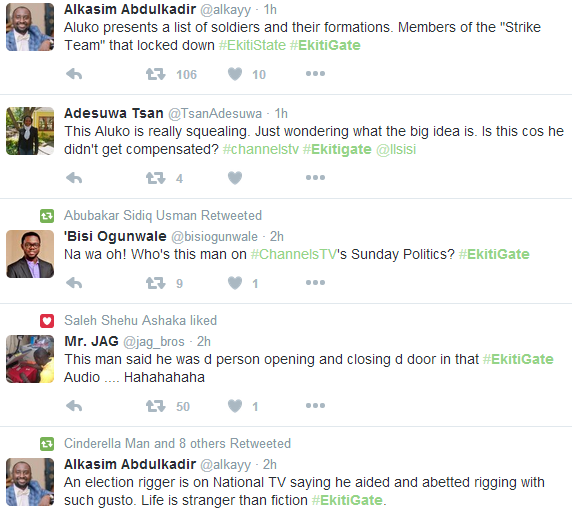Viewport: 572px width, 520px height.
Task: View 'Bisi Ogunwale's avatar thumbnail
Action: coord(30,254)
